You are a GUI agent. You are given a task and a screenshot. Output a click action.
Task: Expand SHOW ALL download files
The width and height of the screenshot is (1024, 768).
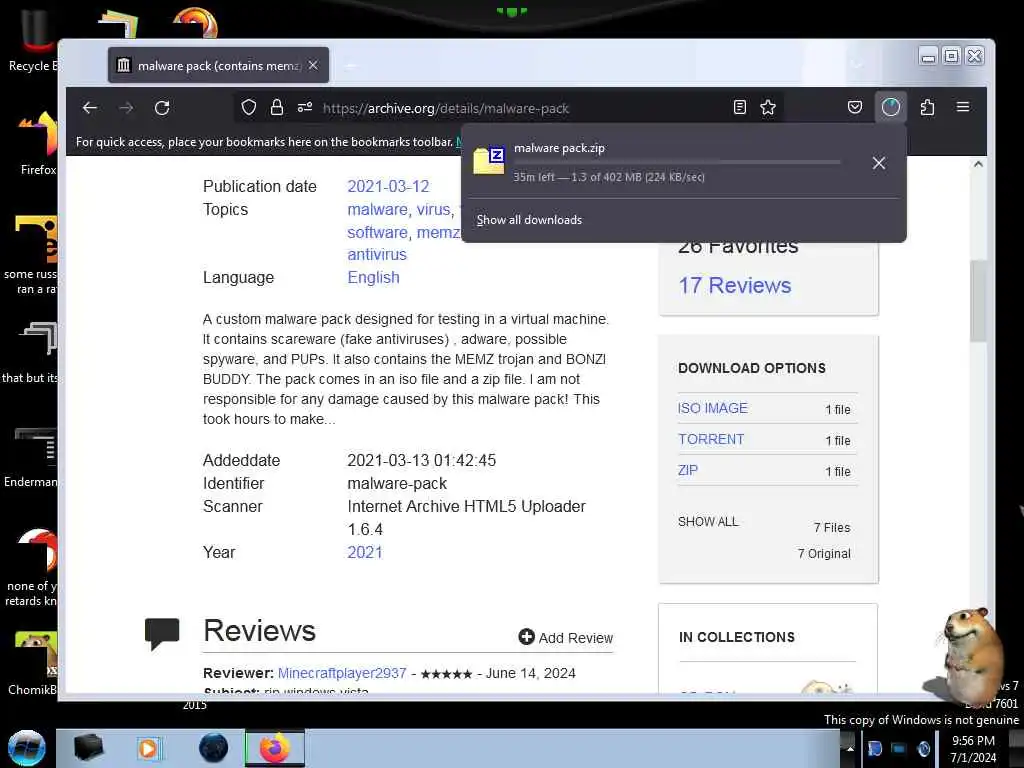pyautogui.click(x=708, y=522)
